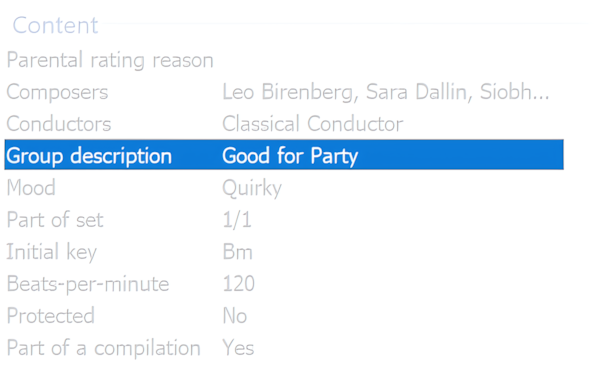Select the highlighted Group description row
The height and width of the screenshot is (366, 596).
tap(284, 155)
